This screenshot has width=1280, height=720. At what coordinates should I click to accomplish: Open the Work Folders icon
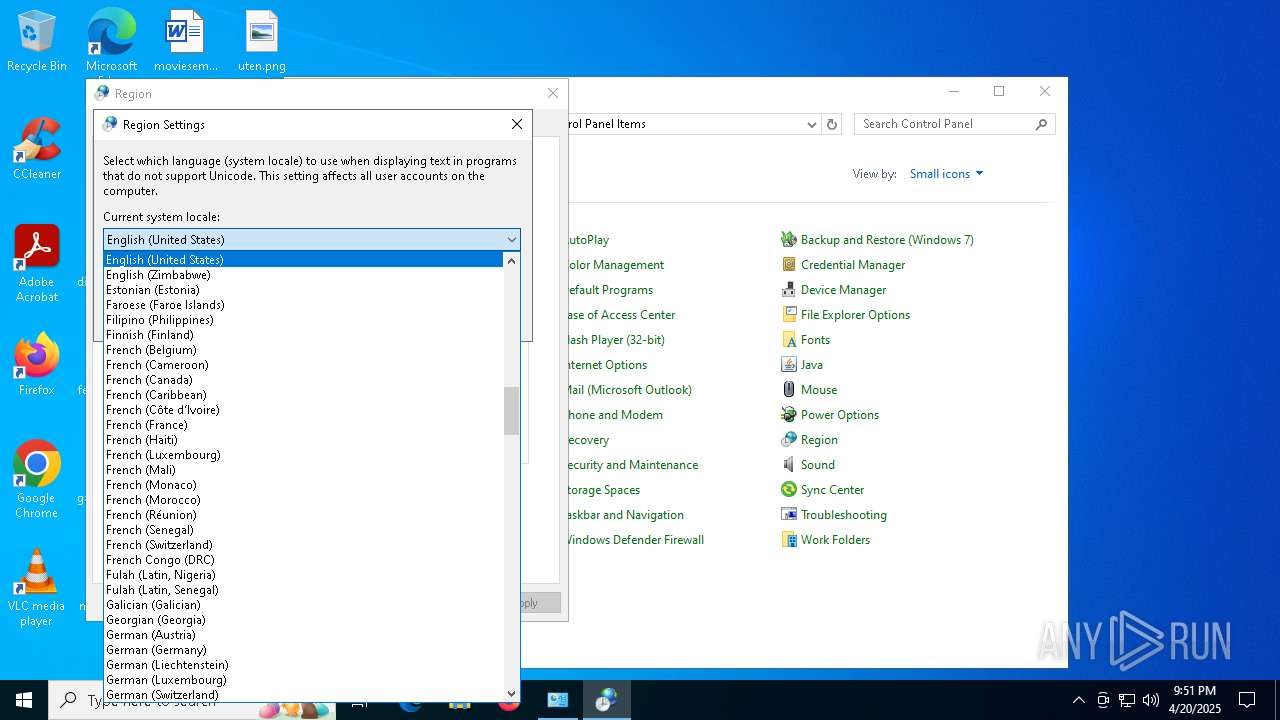coord(789,540)
